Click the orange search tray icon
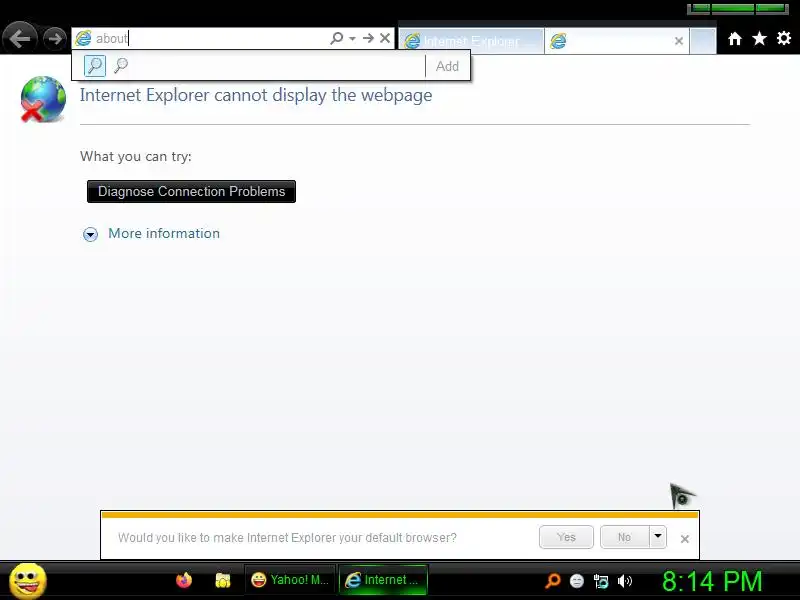The width and height of the screenshot is (800, 600). click(553, 581)
